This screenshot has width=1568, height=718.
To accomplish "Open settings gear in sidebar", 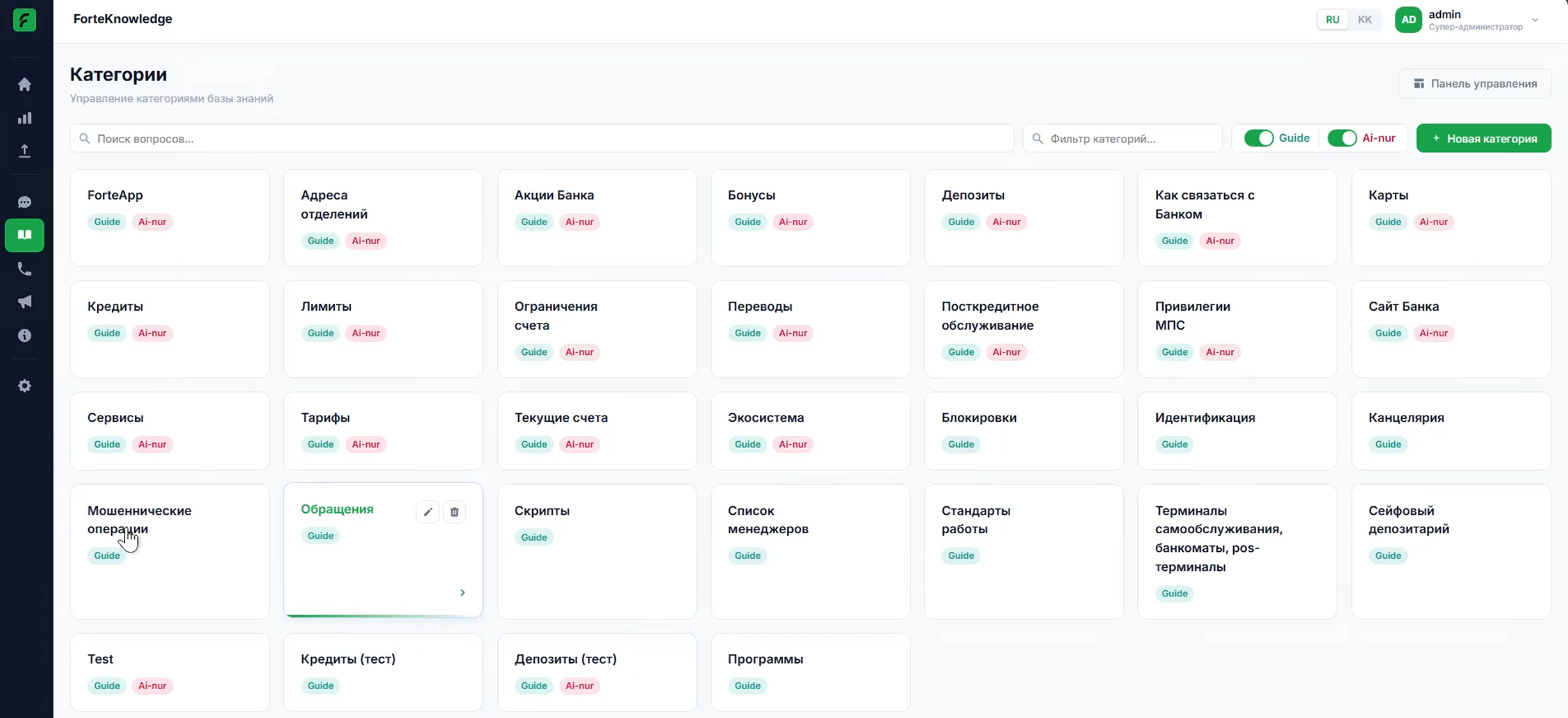I will tap(24, 386).
